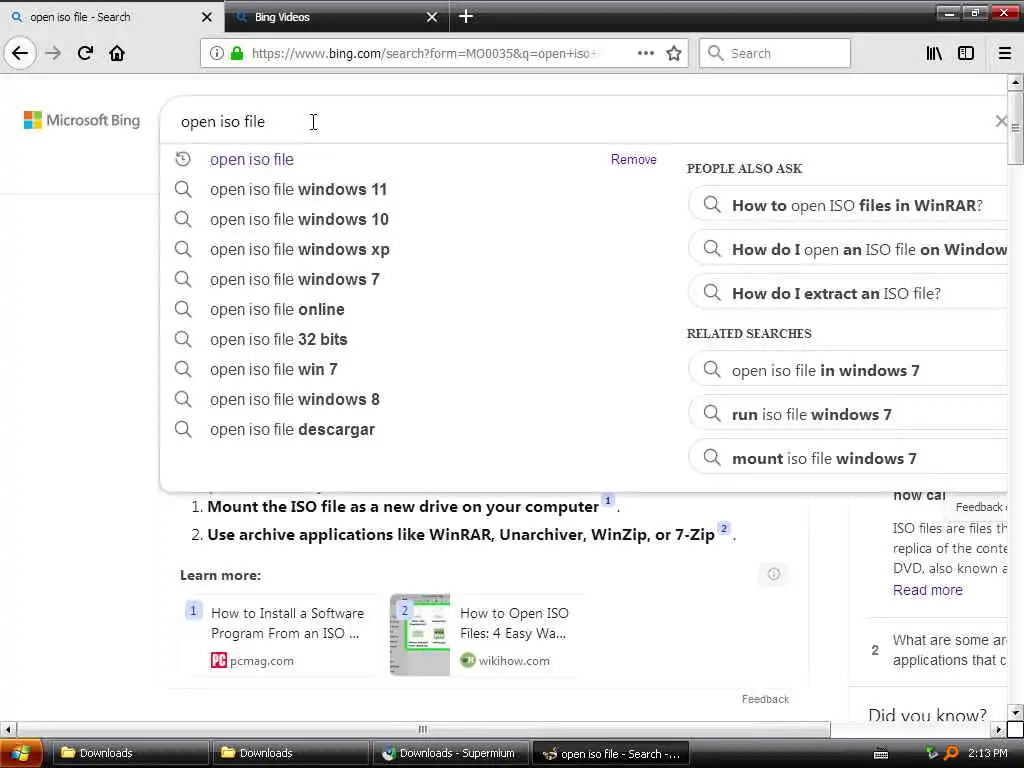Click the vertical scrollbar up arrow
1024x768 pixels.
1015,82
